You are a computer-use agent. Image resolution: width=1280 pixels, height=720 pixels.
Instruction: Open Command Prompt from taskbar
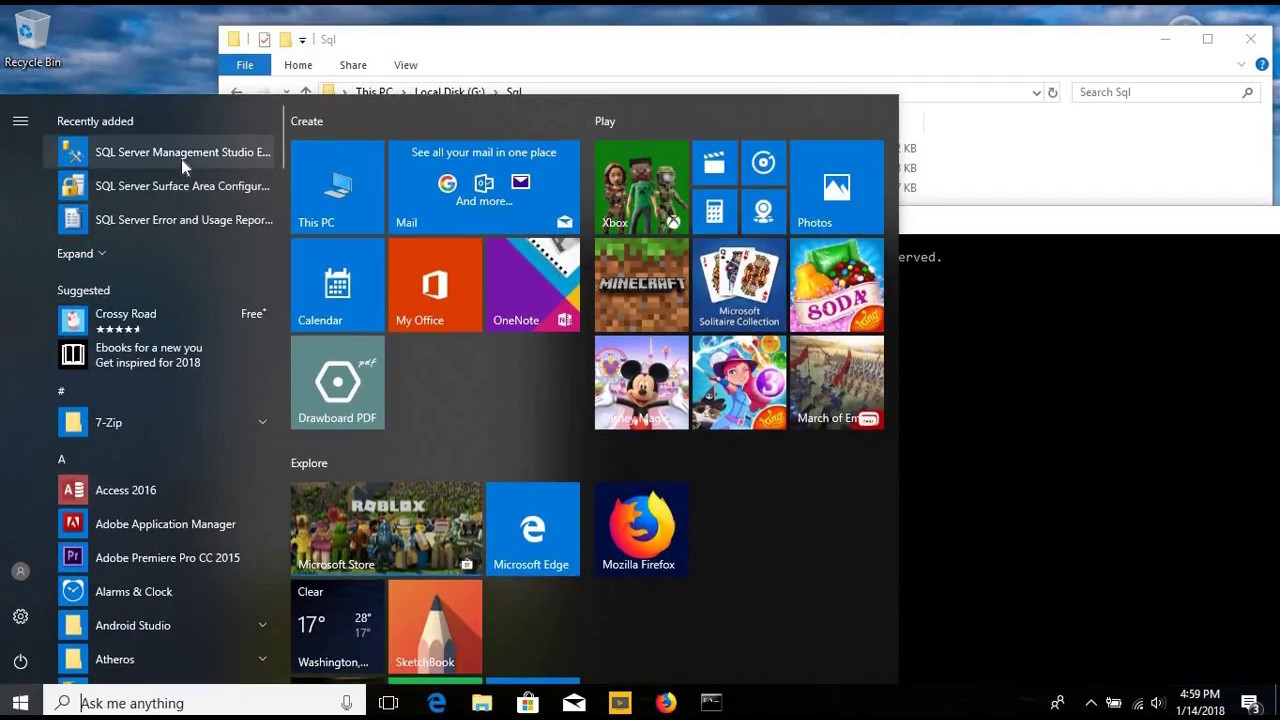(x=711, y=703)
